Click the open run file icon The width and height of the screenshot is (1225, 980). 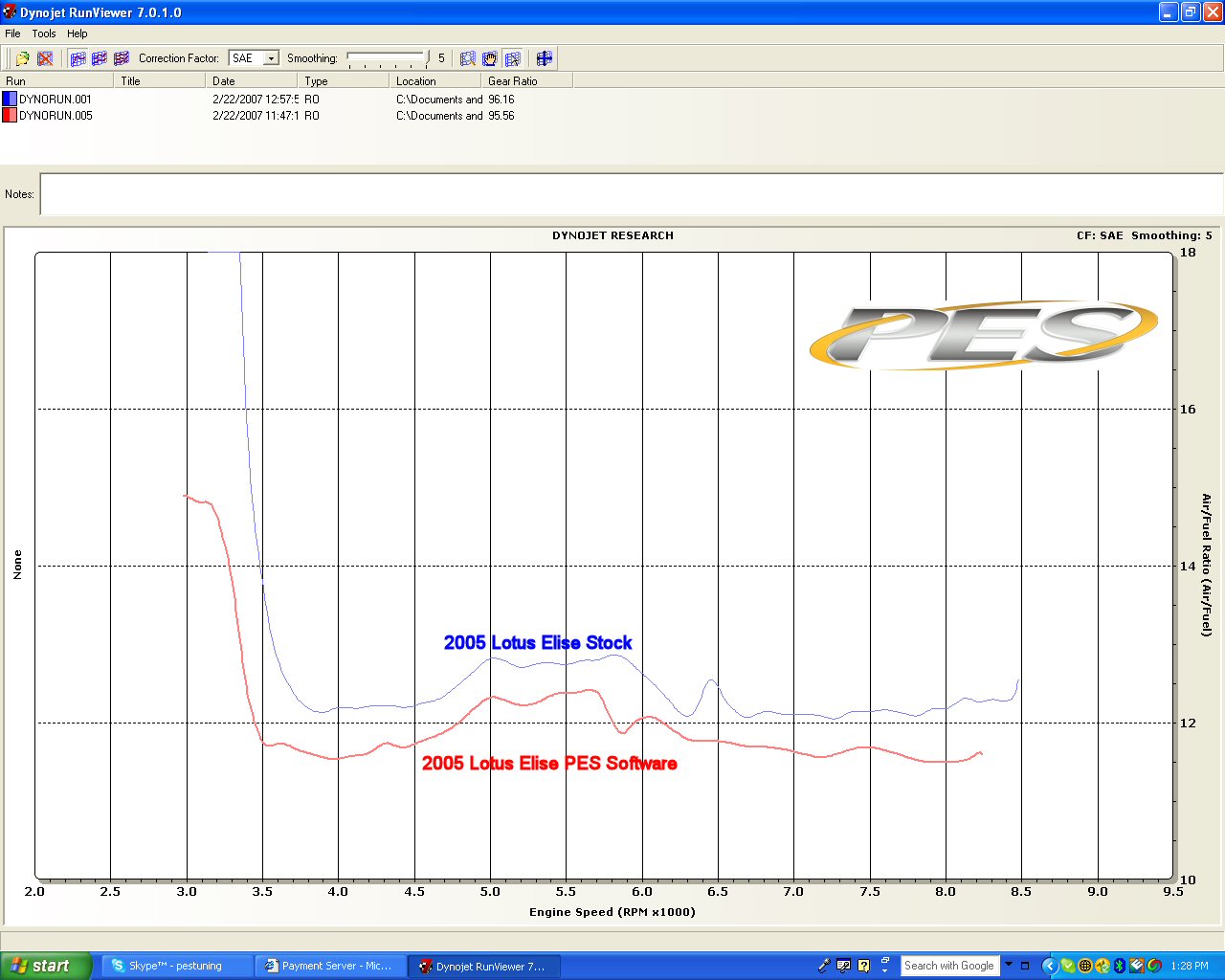coord(22,58)
